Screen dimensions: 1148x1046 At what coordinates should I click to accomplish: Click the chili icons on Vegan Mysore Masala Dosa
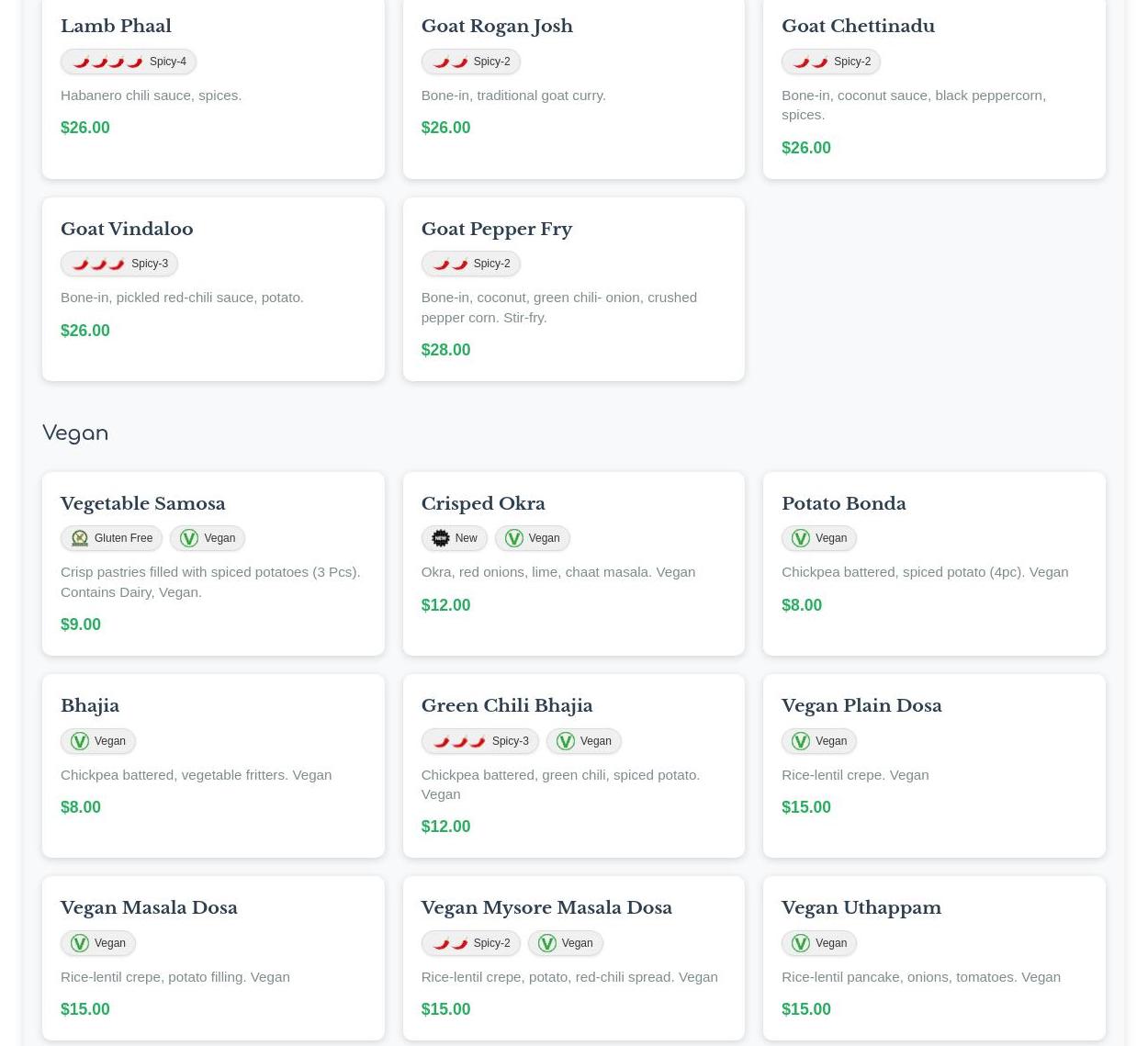click(x=450, y=943)
